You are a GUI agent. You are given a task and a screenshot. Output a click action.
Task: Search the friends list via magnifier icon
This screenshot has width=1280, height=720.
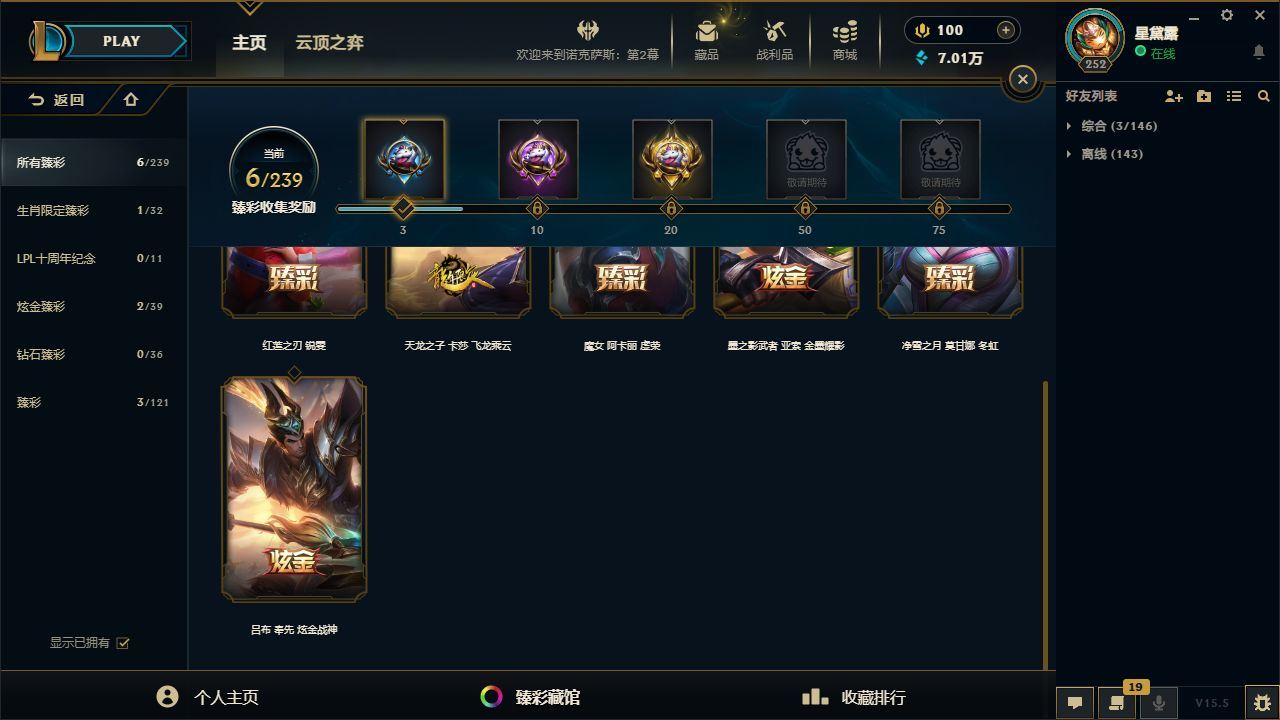click(1264, 96)
